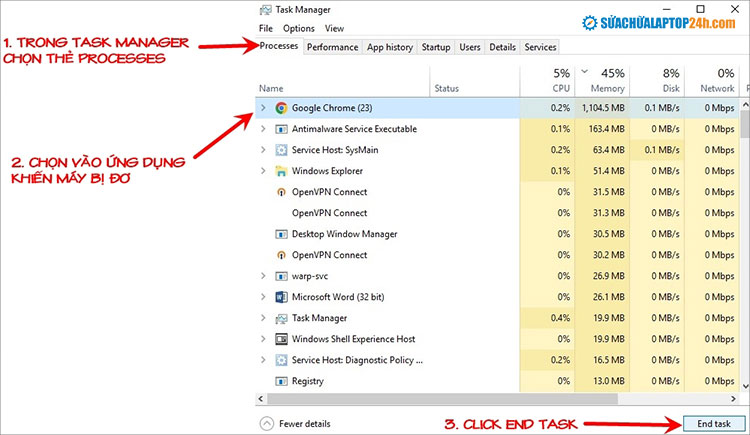The height and width of the screenshot is (435, 750).
Task: Click the warp-svc process icon
Action: tap(281, 276)
